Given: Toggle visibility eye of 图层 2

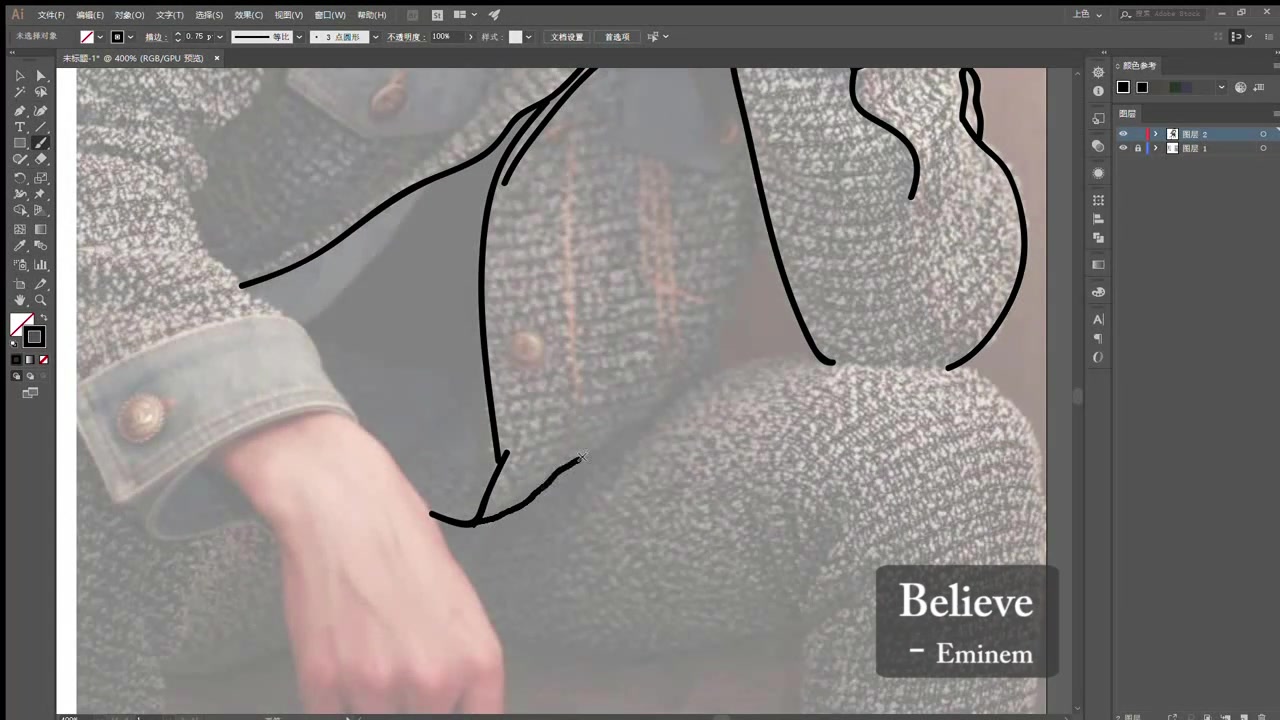Looking at the screenshot, I should pos(1123,134).
